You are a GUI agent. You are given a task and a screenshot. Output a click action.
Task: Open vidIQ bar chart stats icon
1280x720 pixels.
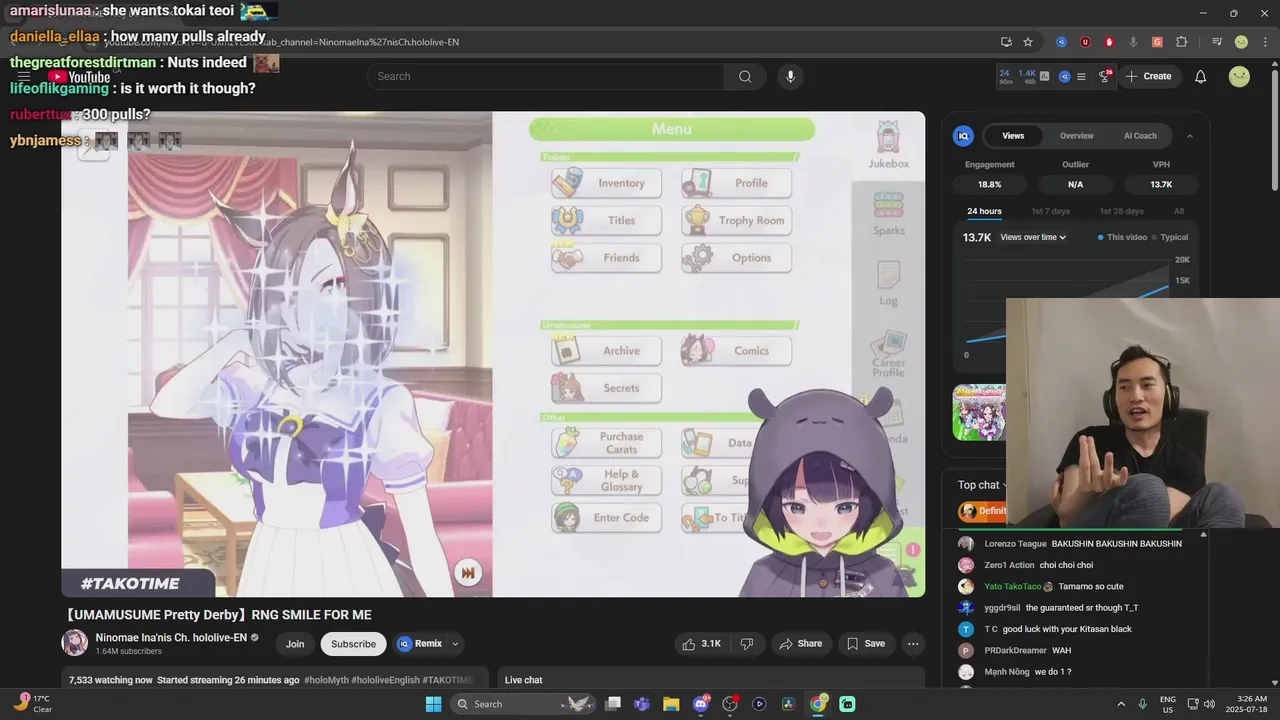coord(1045,76)
